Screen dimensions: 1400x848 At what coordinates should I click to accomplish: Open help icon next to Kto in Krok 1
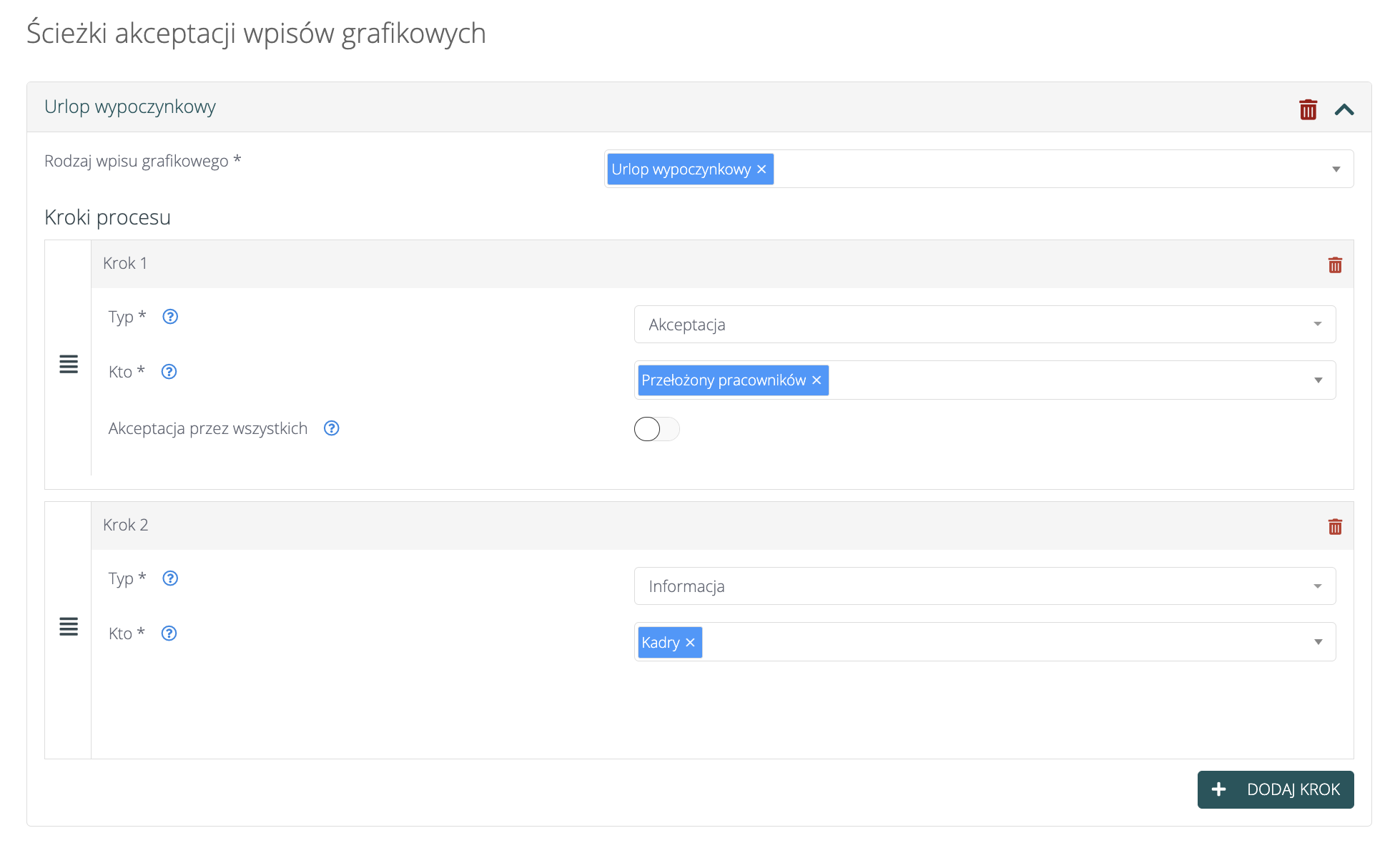pyautogui.click(x=169, y=372)
